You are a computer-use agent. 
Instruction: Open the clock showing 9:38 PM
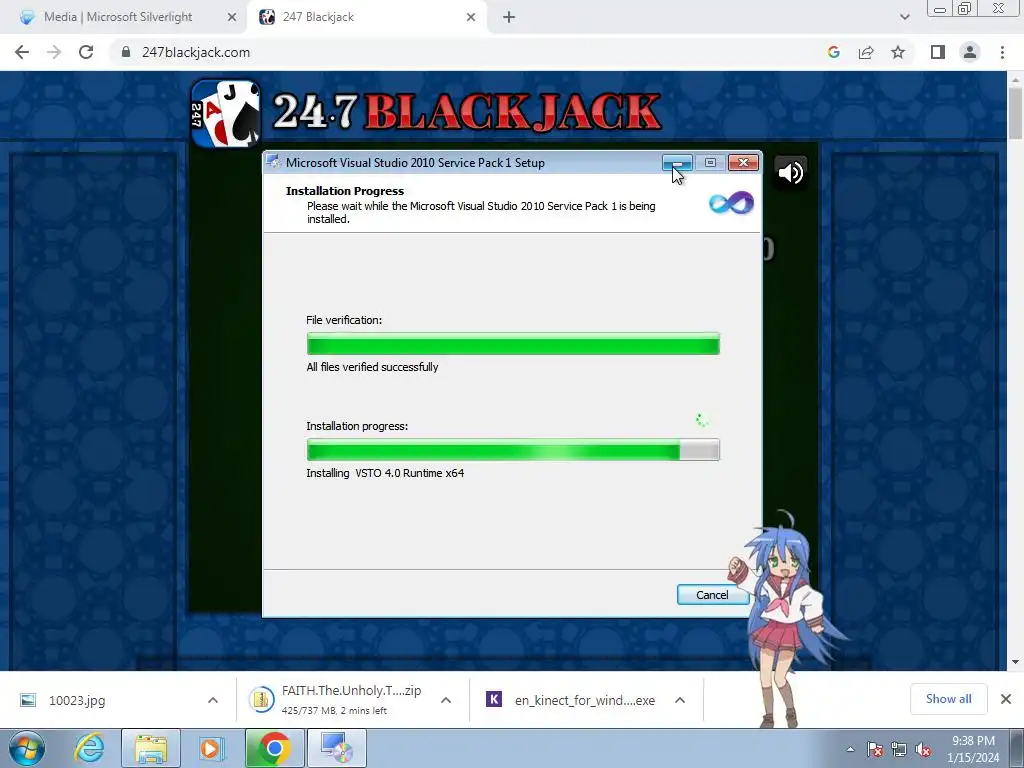tap(973, 749)
